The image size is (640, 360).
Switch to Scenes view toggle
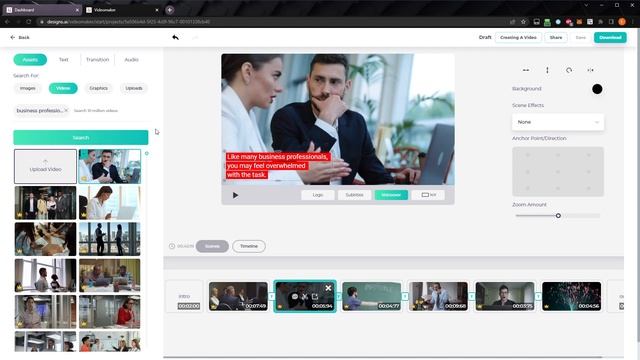[212, 246]
